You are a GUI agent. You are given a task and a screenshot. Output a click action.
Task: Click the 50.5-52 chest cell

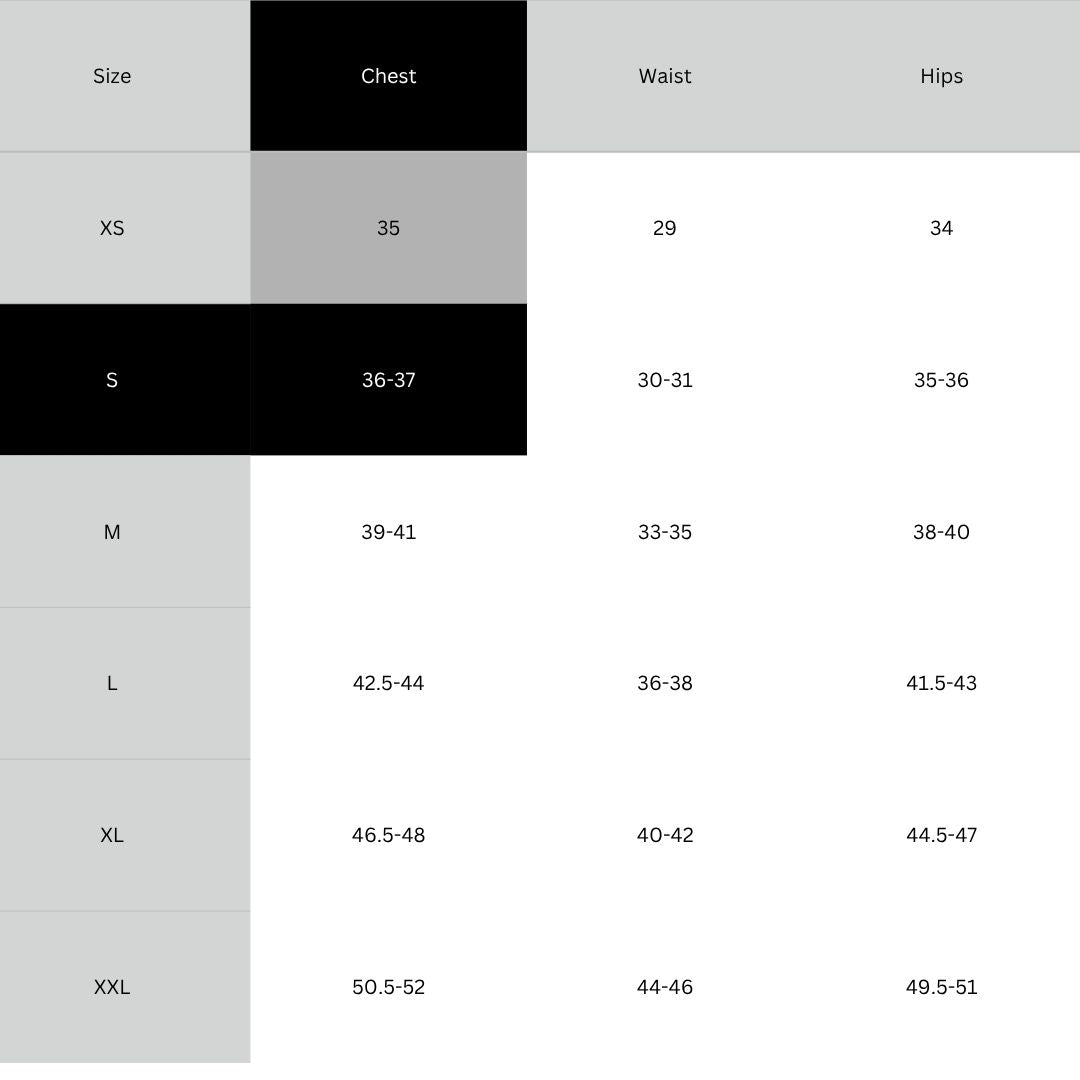pos(388,987)
